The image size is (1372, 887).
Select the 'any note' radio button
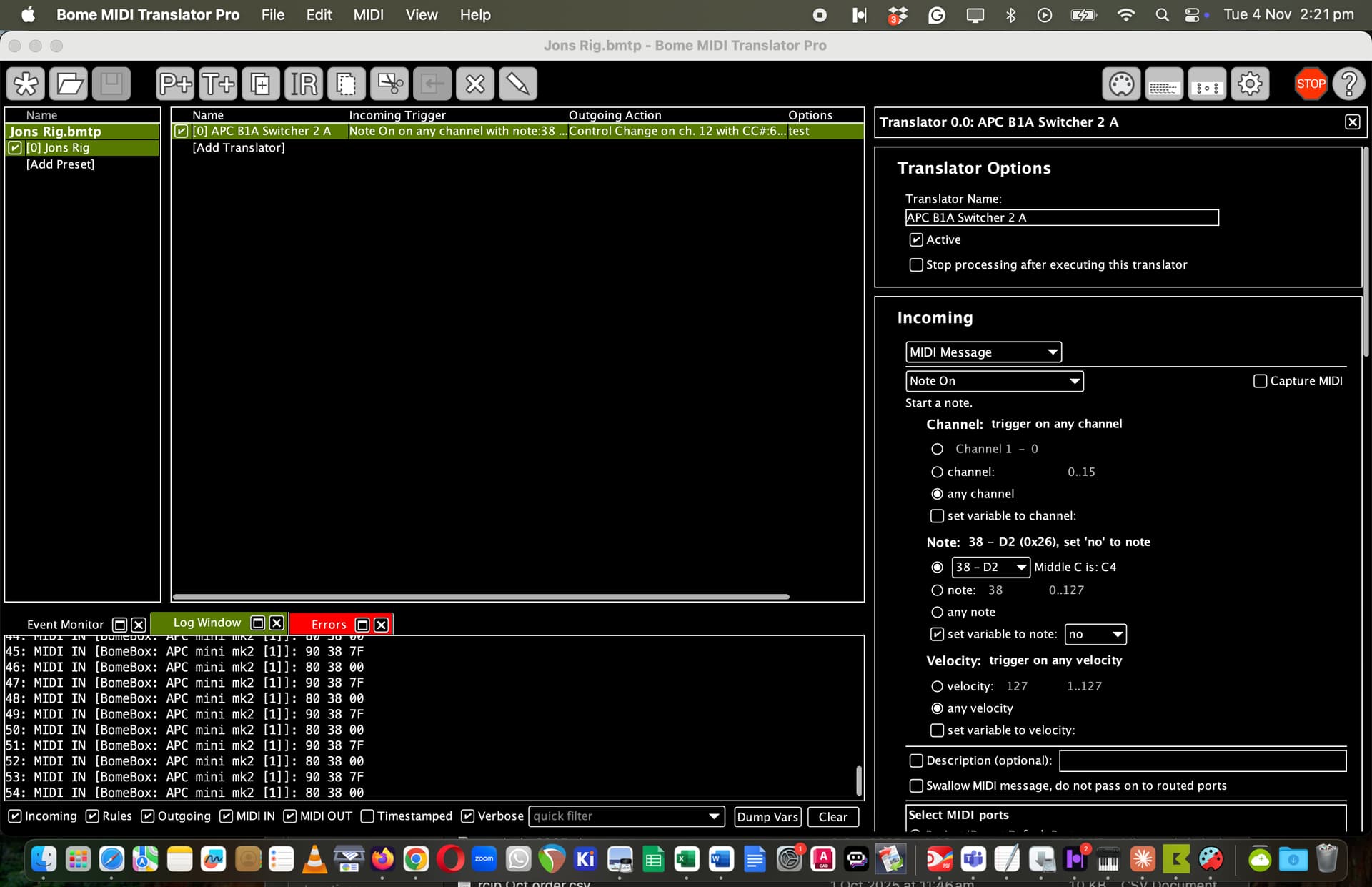pos(937,612)
